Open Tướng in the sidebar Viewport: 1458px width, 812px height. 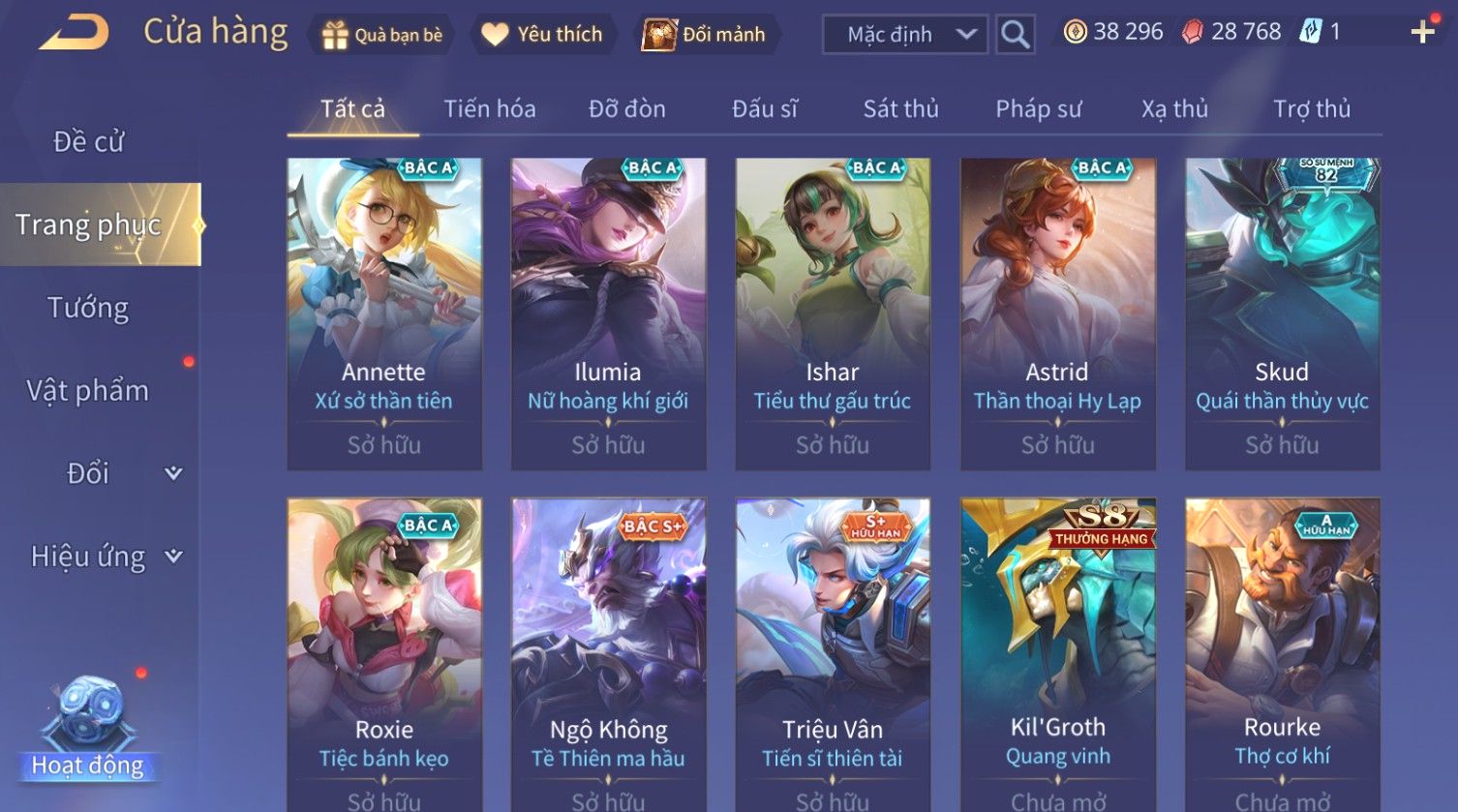pos(88,308)
